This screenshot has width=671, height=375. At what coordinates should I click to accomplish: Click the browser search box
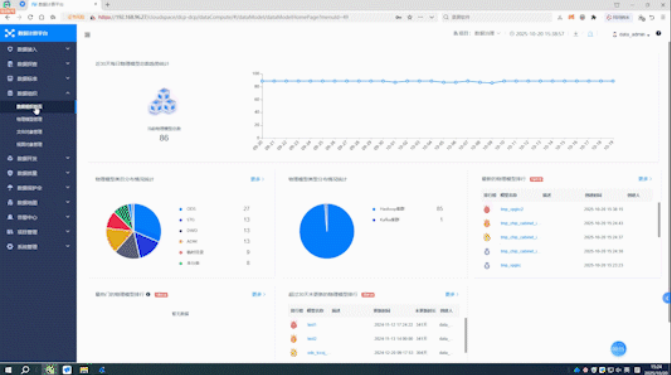(x=496, y=17)
